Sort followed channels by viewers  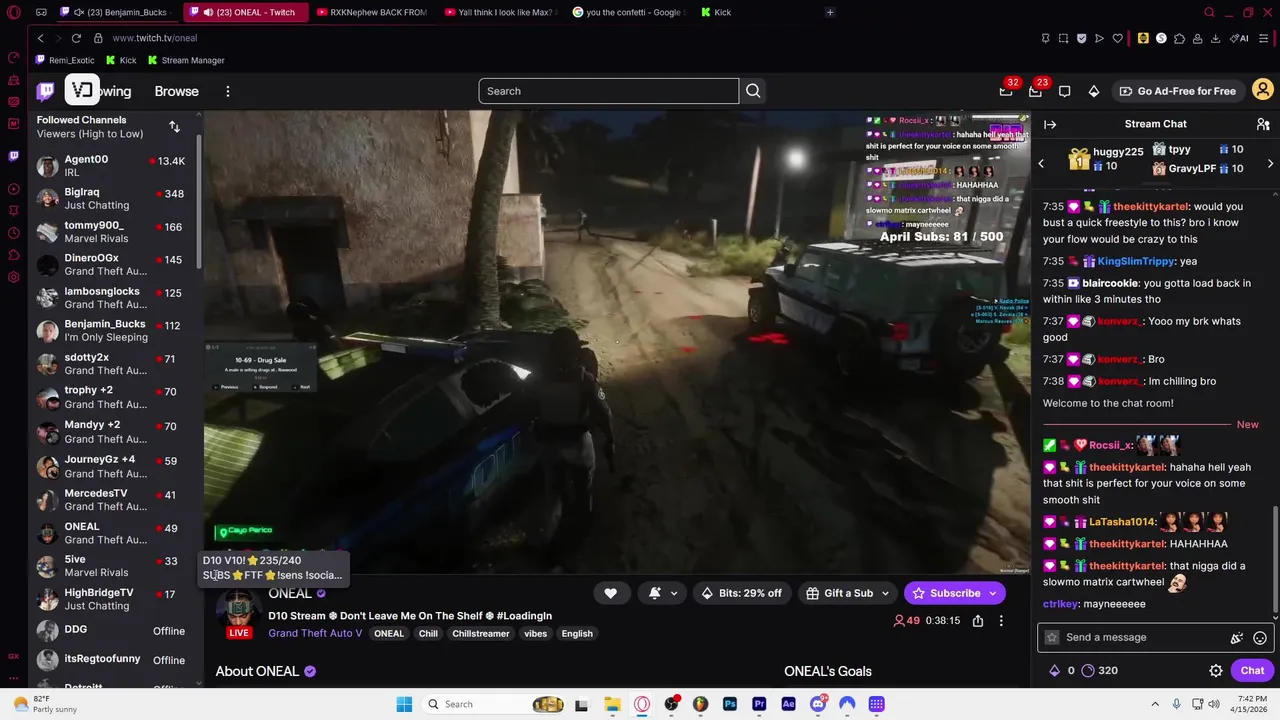point(175,127)
